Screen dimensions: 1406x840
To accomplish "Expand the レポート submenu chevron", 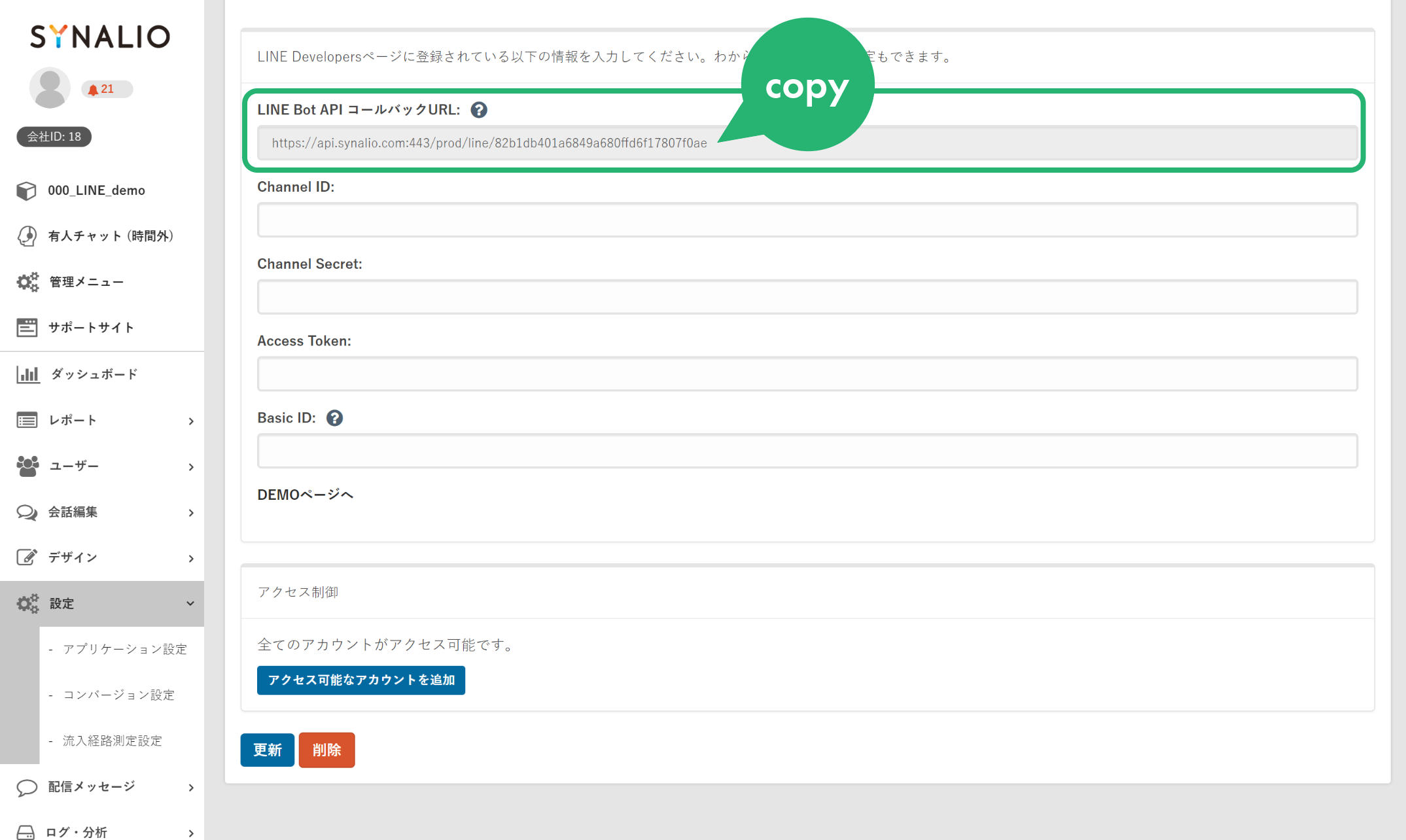I will pyautogui.click(x=190, y=421).
